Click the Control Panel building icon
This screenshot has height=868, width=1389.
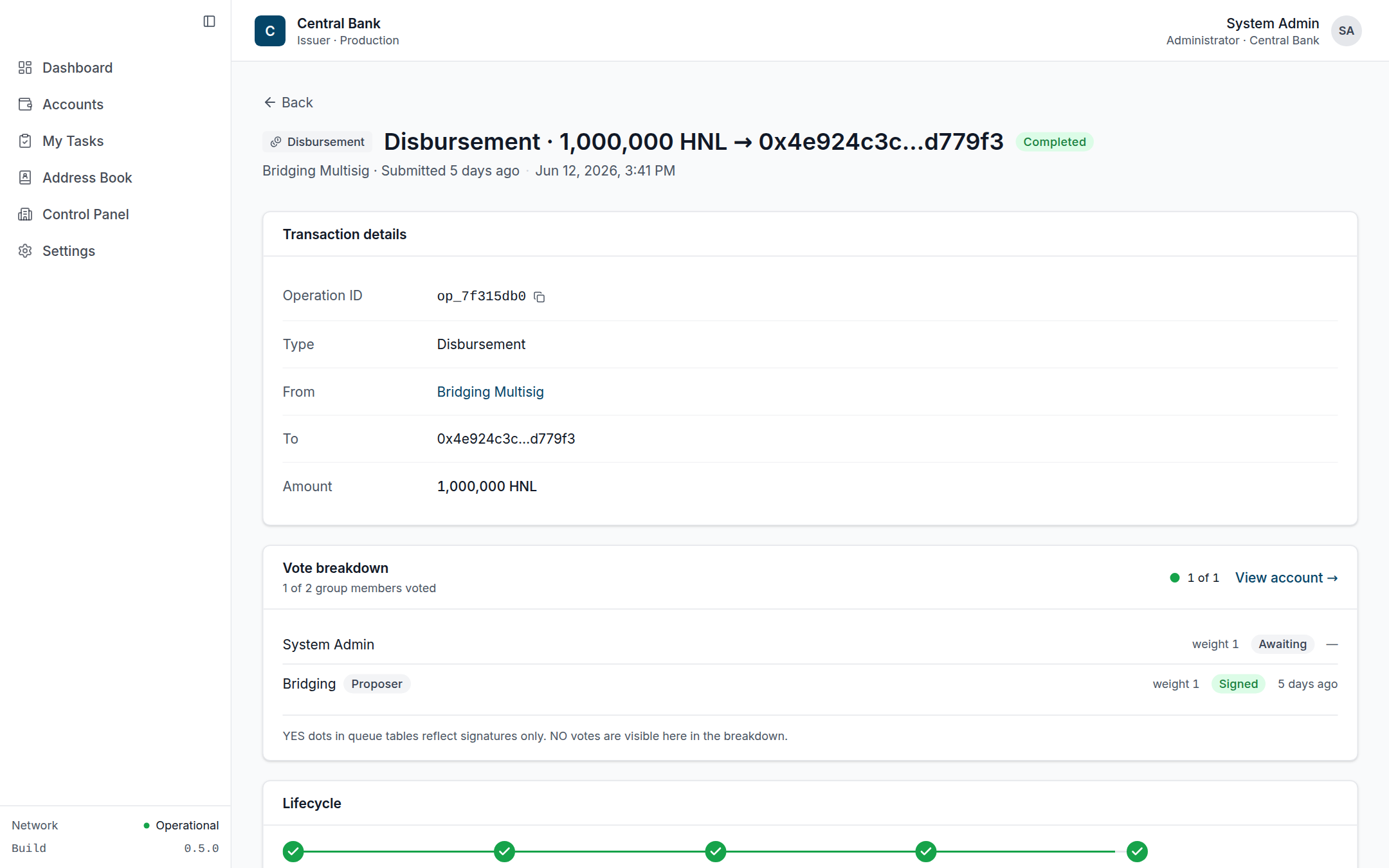point(25,214)
